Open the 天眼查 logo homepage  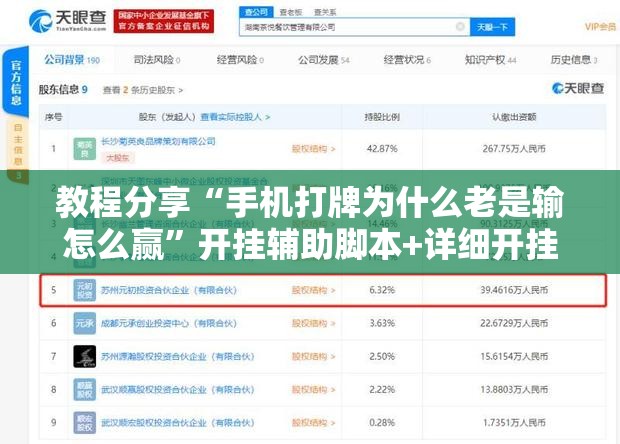pos(68,21)
